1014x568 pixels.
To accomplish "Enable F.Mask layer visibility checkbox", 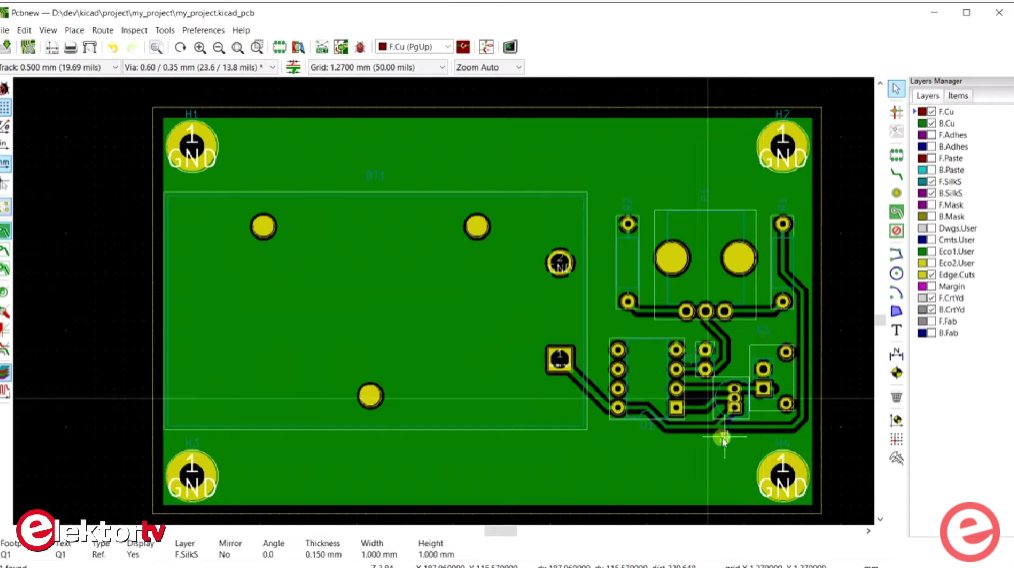I will tap(932, 205).
